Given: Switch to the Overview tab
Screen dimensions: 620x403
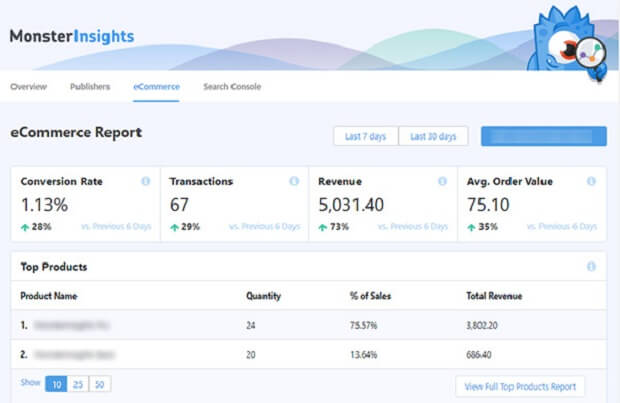Looking at the screenshot, I should [28, 87].
